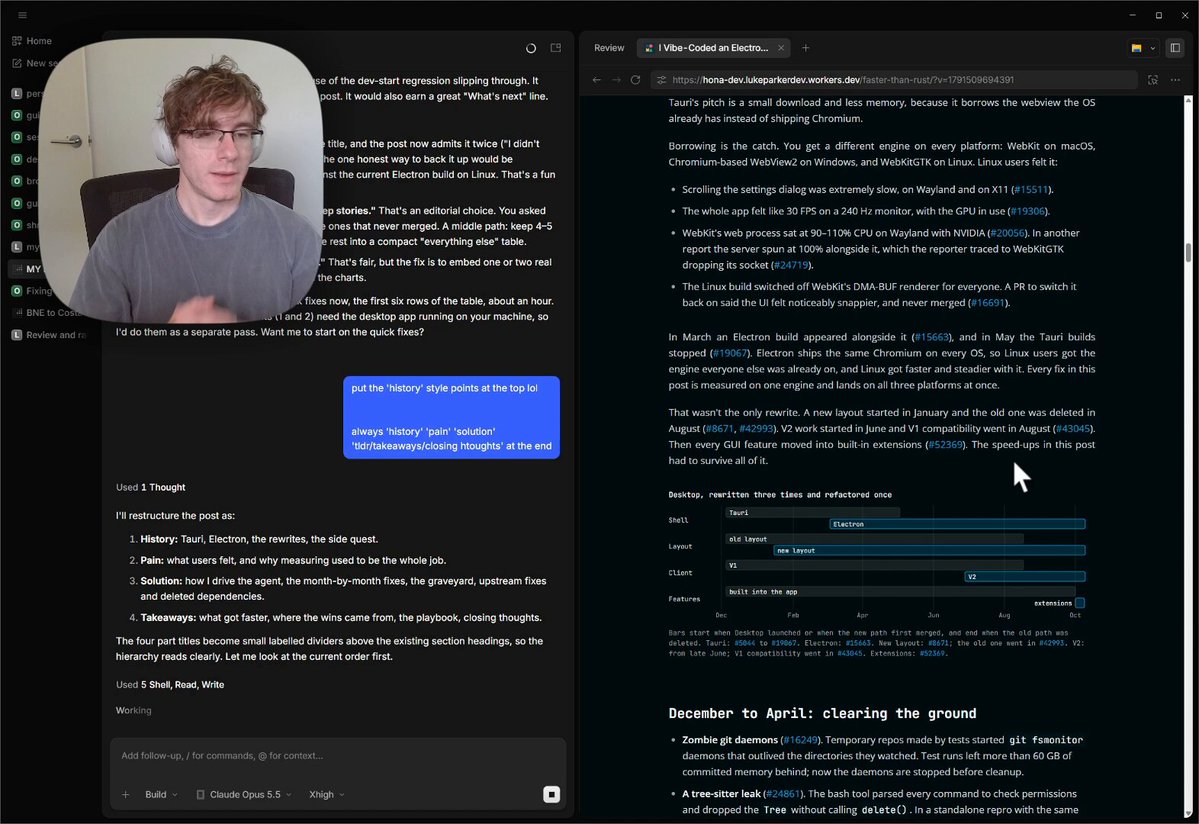
Task: Click the follow-up message input field
Action: pyautogui.click(x=338, y=756)
